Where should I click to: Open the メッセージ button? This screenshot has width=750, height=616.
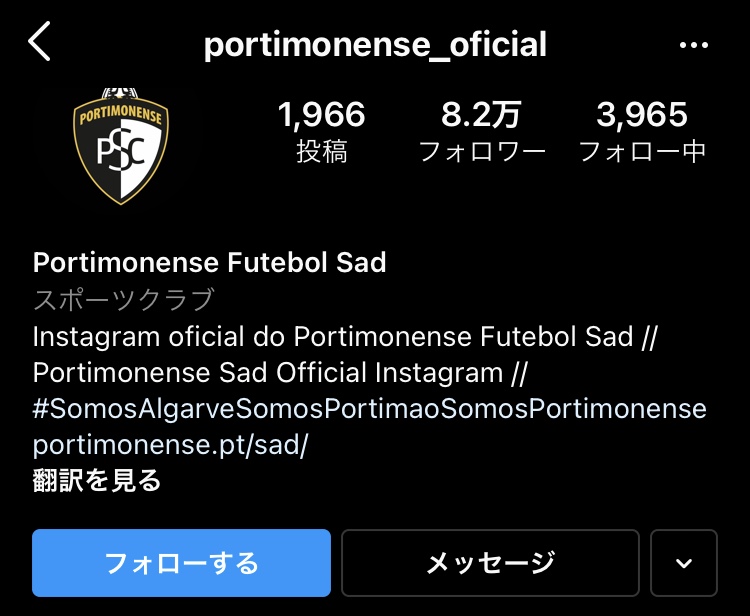tap(490, 563)
